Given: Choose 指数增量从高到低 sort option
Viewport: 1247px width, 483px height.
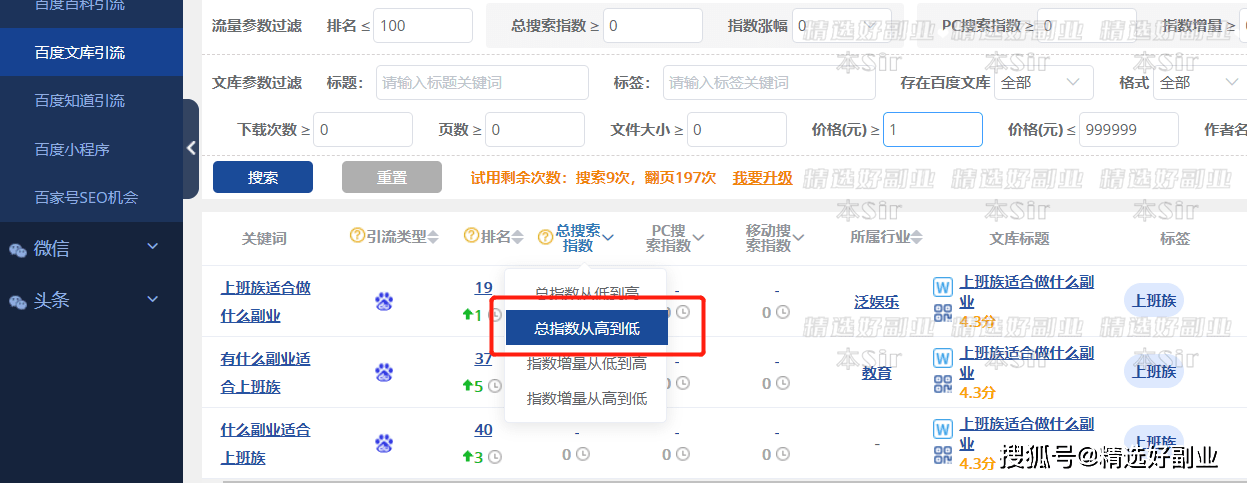Looking at the screenshot, I should 587,398.
